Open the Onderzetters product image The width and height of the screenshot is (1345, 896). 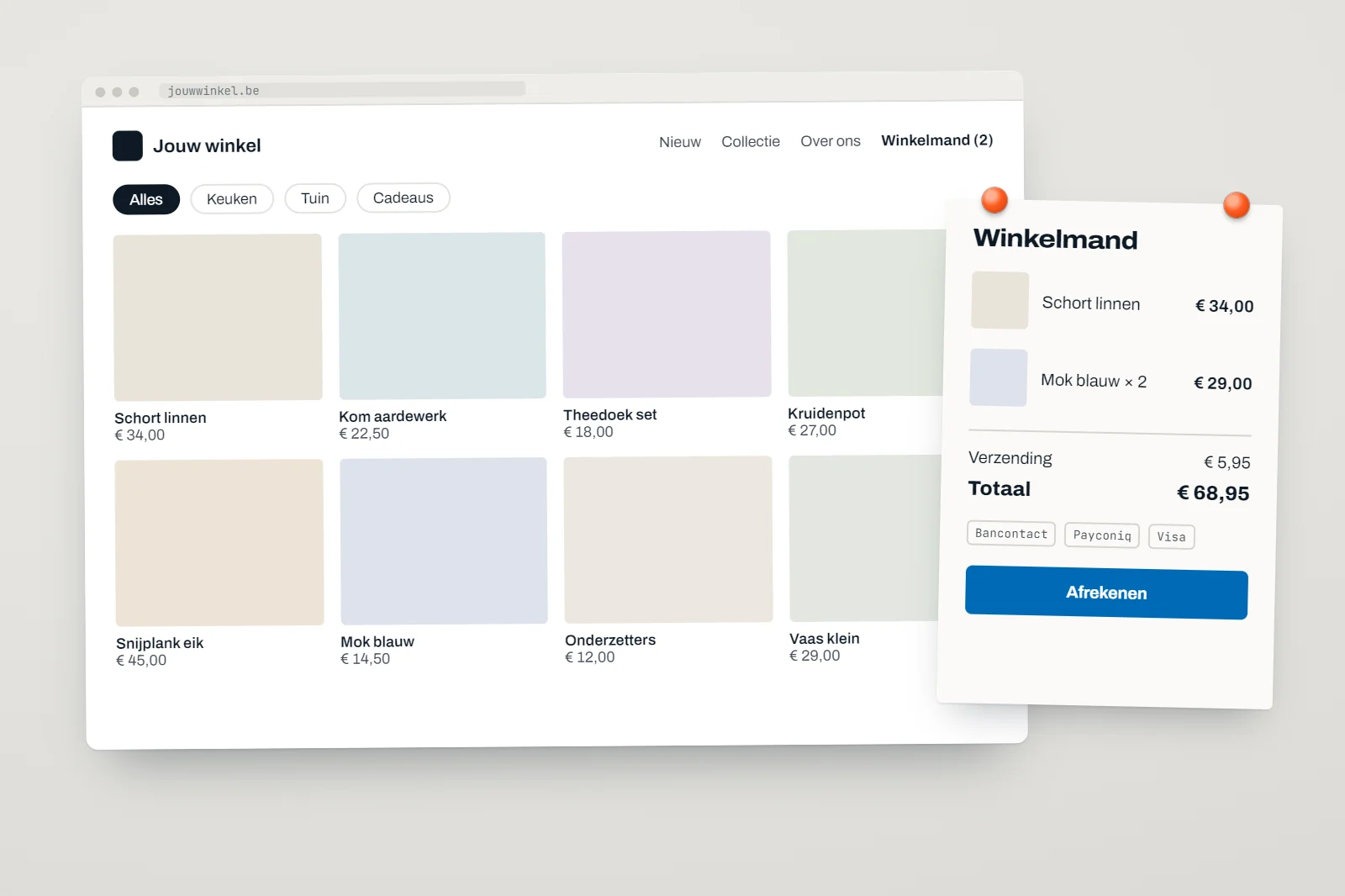coord(668,540)
